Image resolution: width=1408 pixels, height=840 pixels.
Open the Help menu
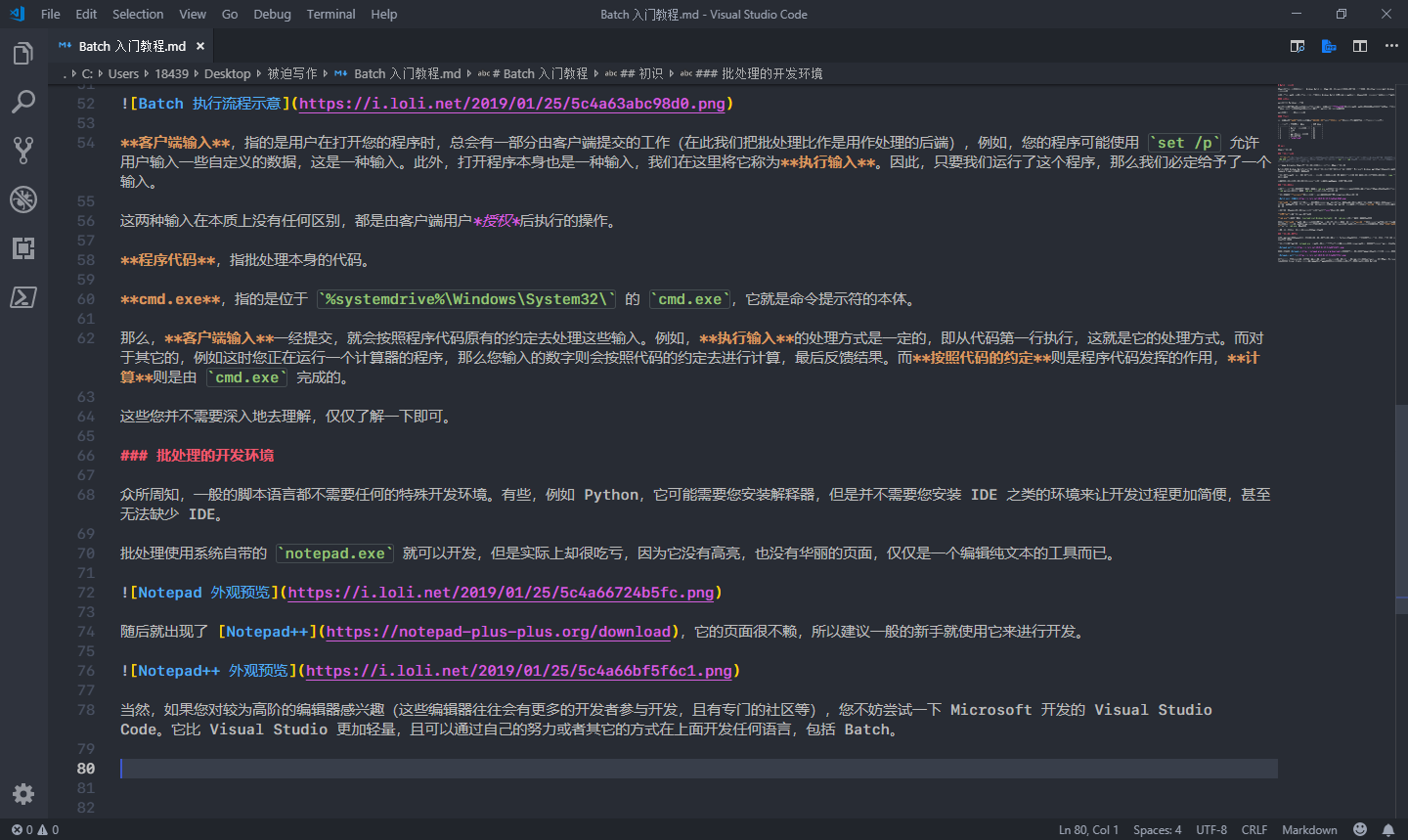pyautogui.click(x=384, y=14)
